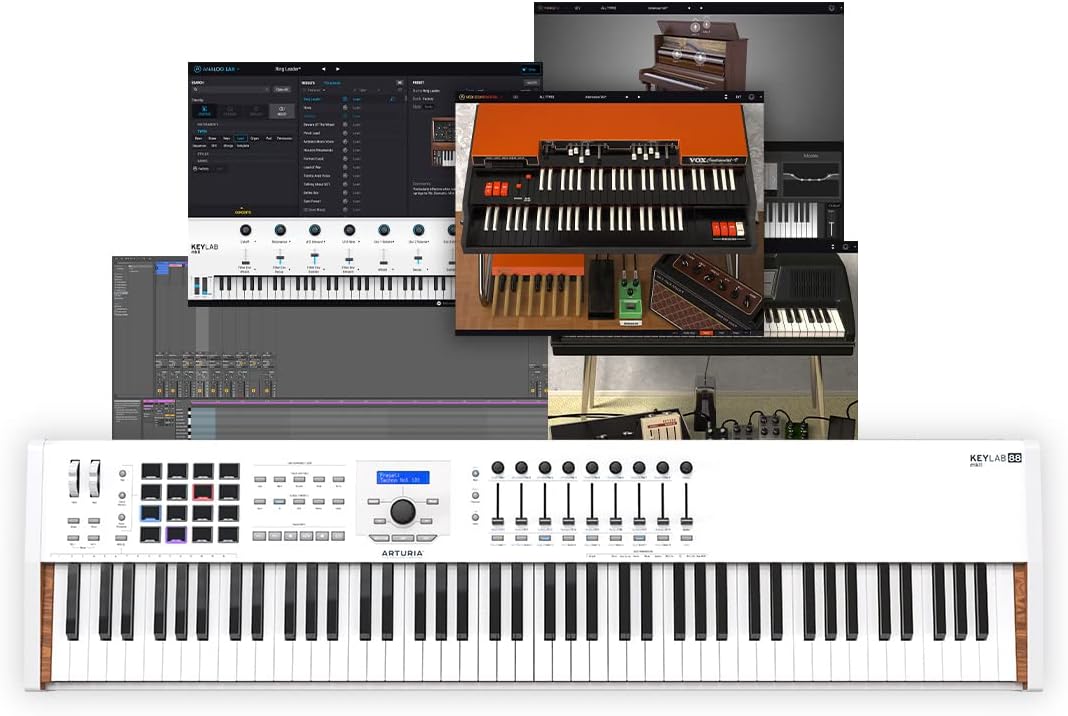Click the Analog Lab pitch bend strip
1068x716 pixels.
pos(197,285)
